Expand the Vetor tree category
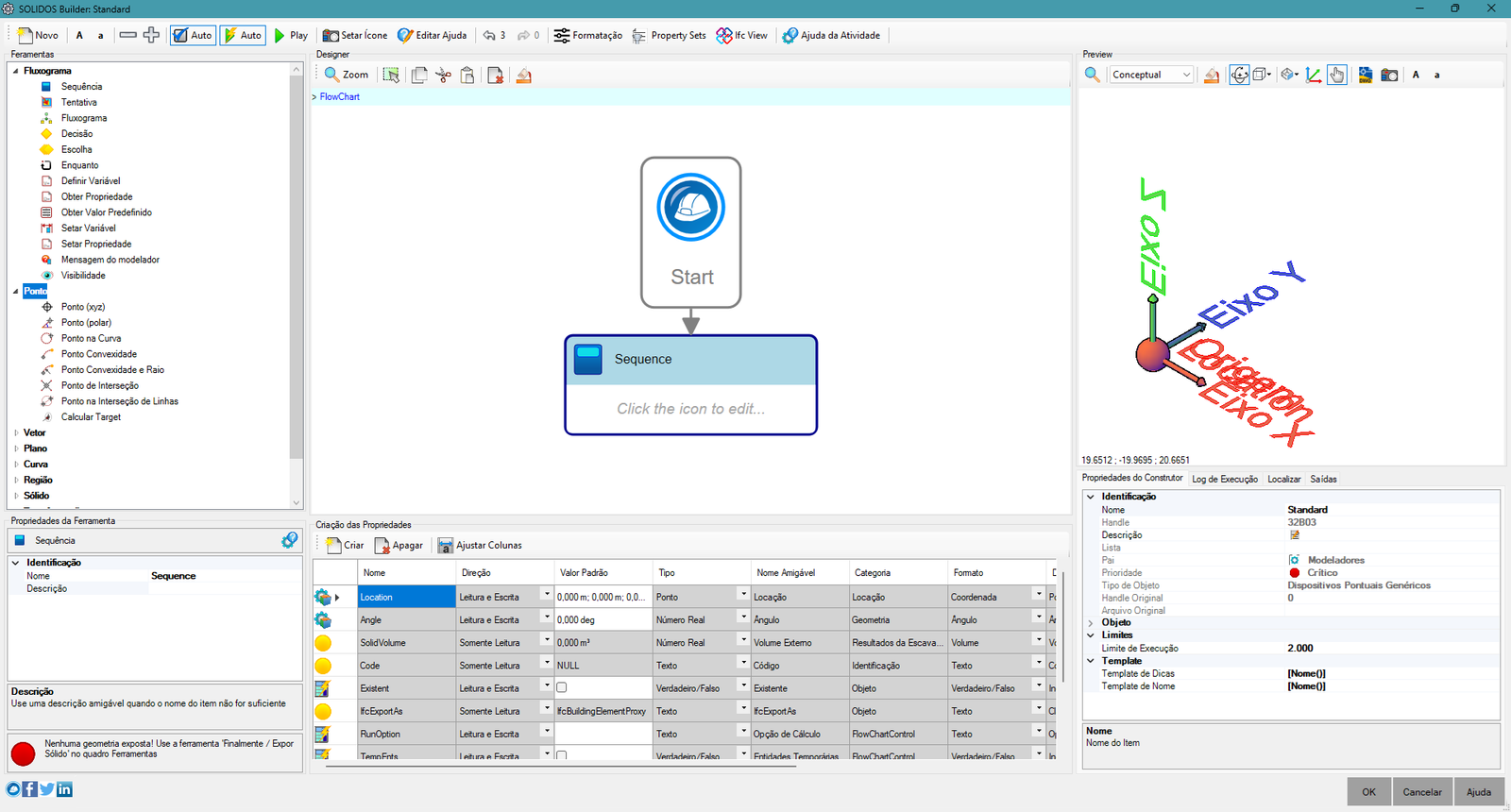Image resolution: width=1511 pixels, height=812 pixels. point(16,433)
